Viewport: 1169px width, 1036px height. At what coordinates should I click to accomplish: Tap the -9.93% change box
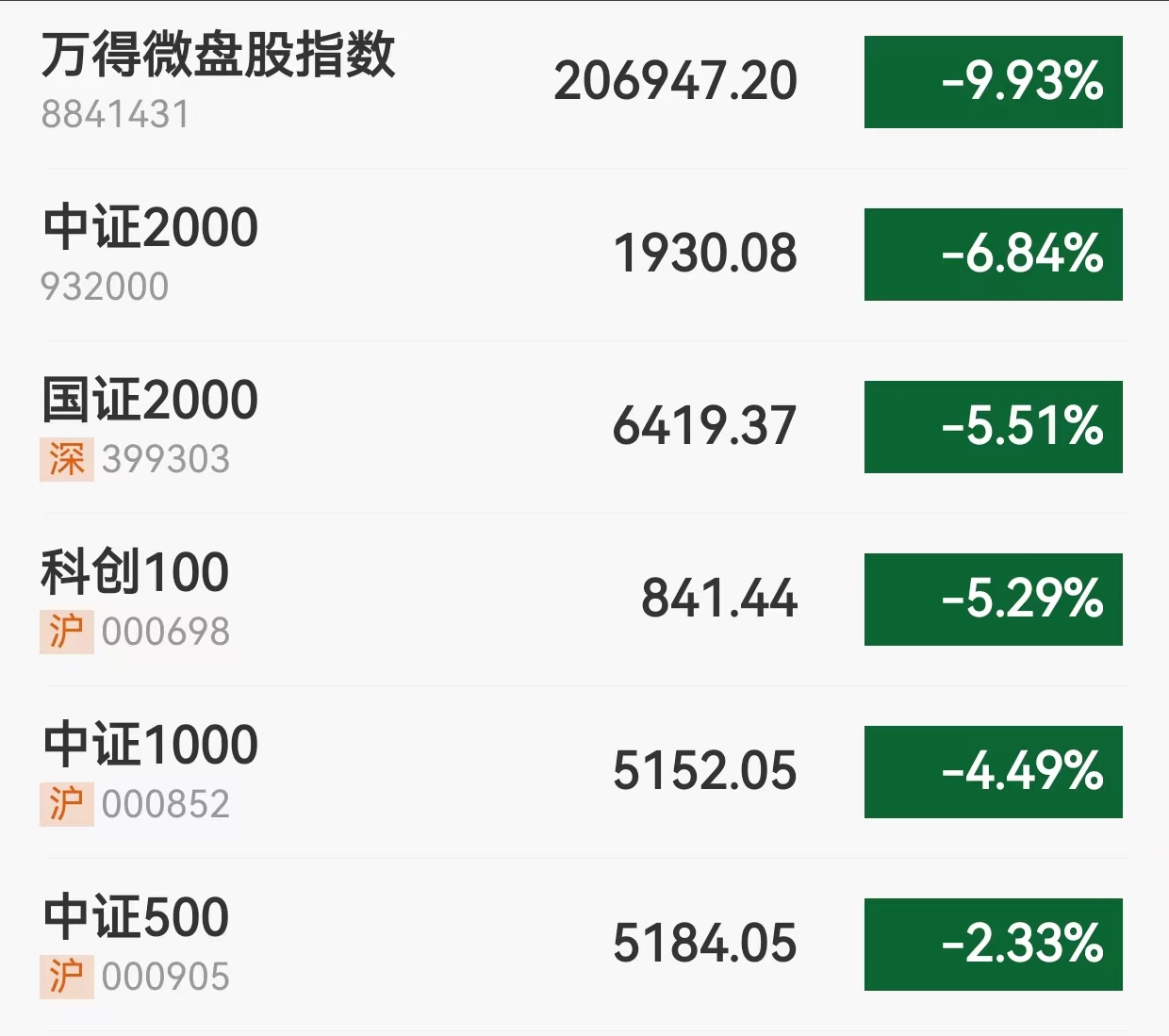[x=993, y=82]
